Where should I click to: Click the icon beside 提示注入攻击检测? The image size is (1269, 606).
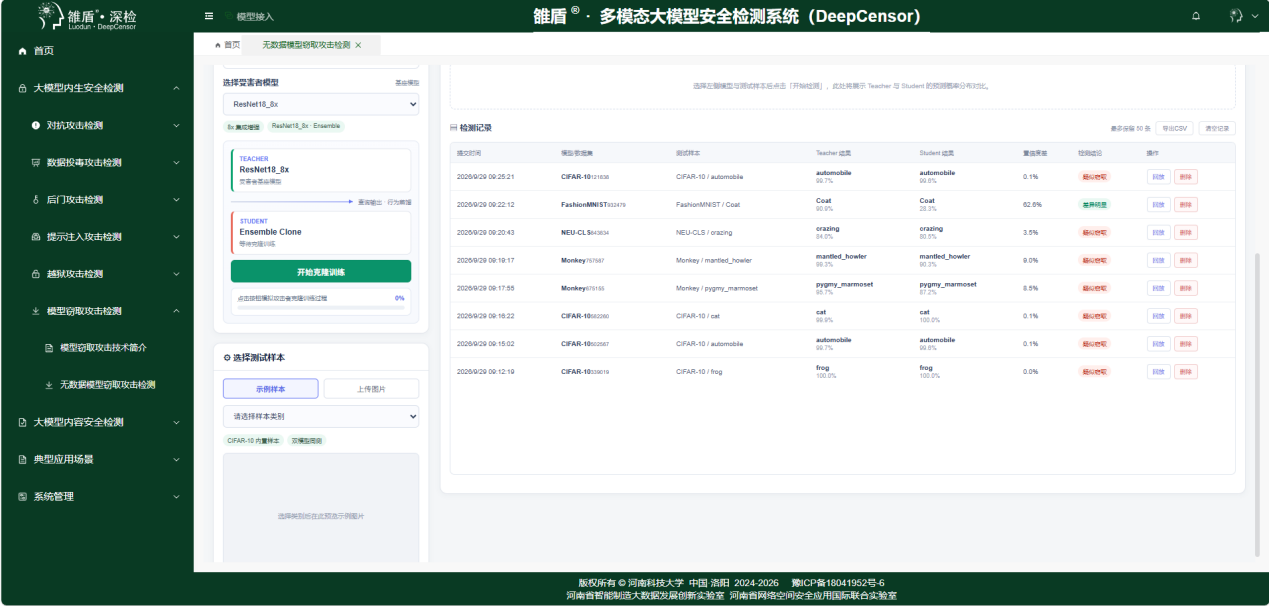[36, 237]
